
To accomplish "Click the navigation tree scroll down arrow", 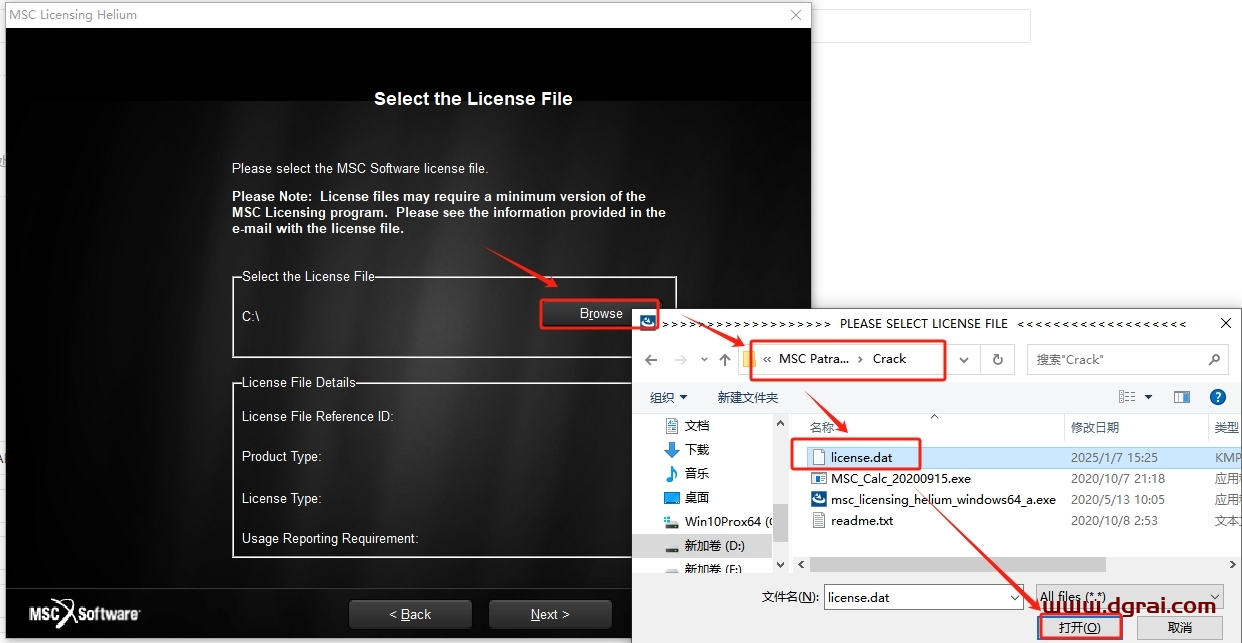I will 782,565.
